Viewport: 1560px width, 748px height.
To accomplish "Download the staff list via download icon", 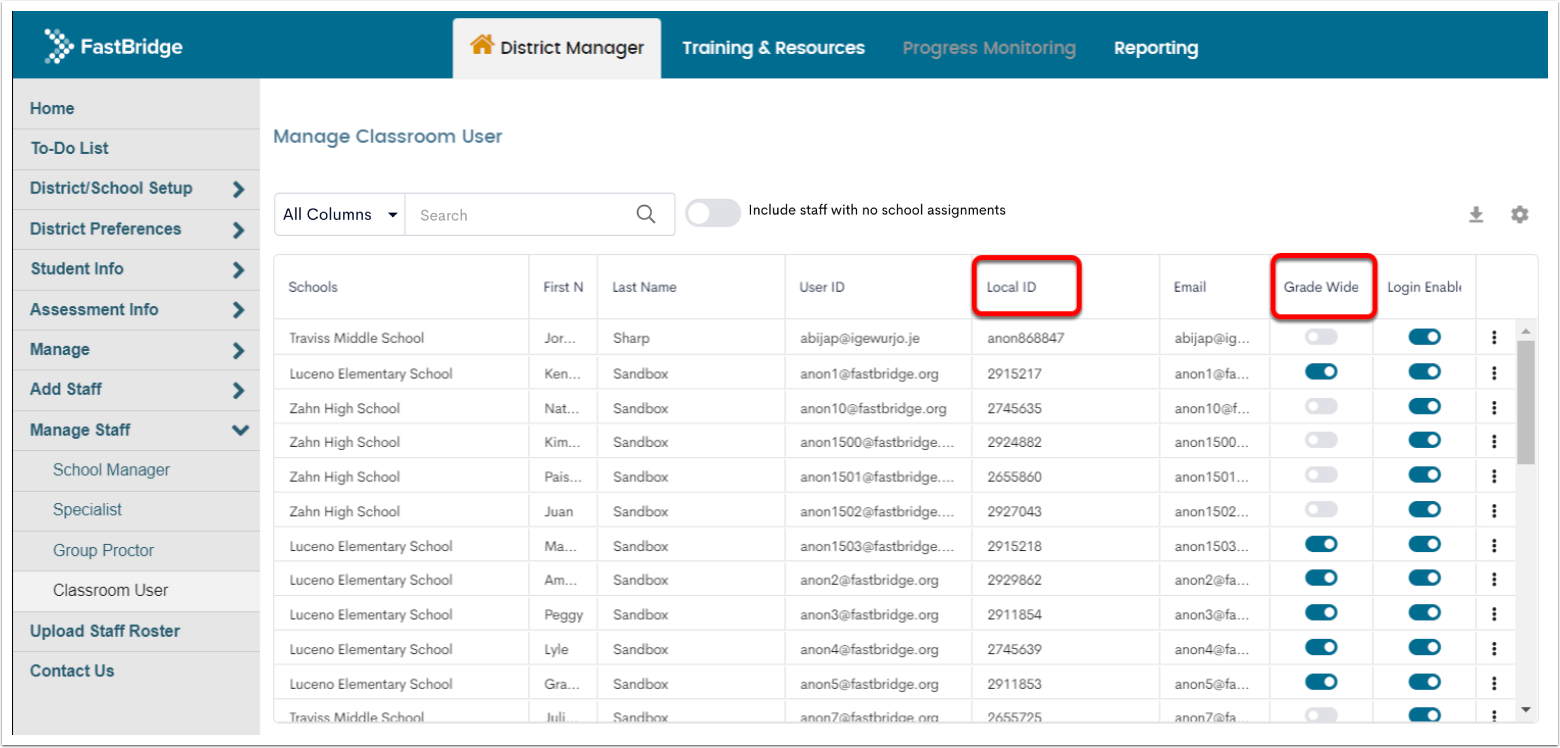I will coord(1476,214).
